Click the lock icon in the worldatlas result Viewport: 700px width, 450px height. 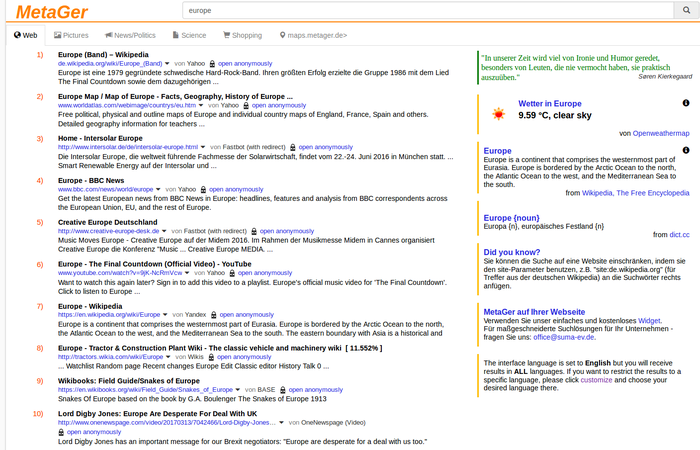tap(246, 106)
